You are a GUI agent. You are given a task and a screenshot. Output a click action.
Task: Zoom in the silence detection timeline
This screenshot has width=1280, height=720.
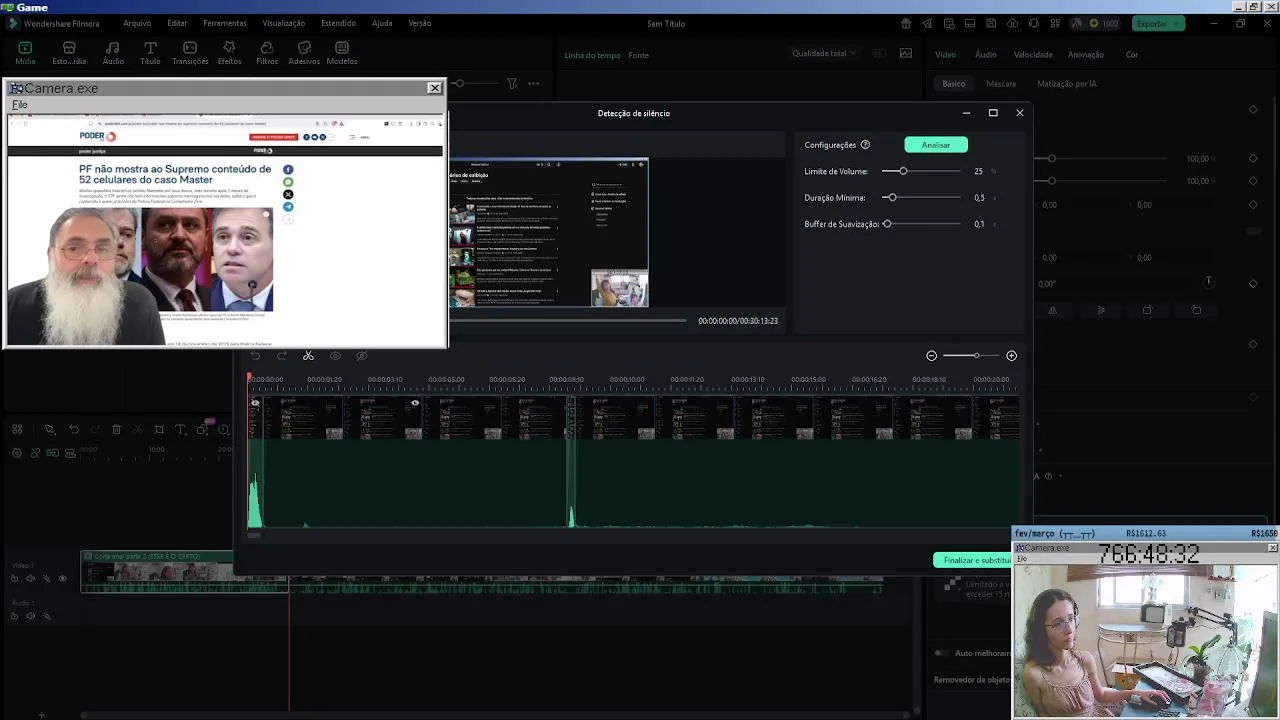click(1011, 356)
